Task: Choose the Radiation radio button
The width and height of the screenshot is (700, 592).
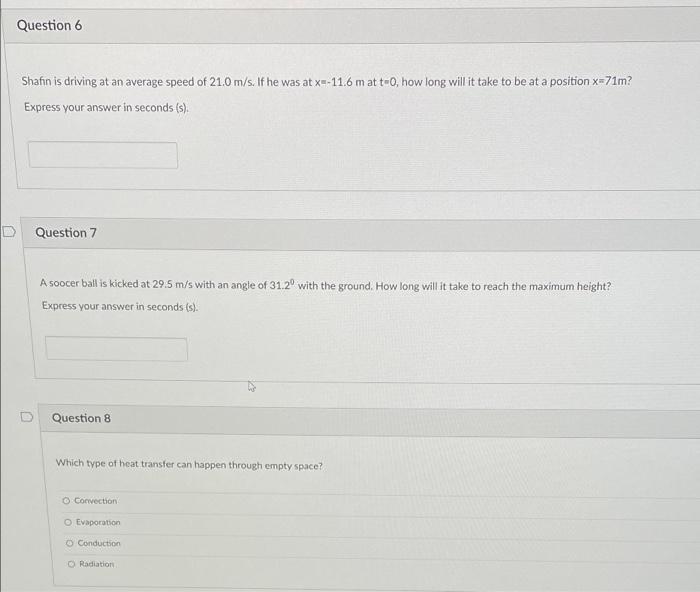Action: click(x=71, y=564)
